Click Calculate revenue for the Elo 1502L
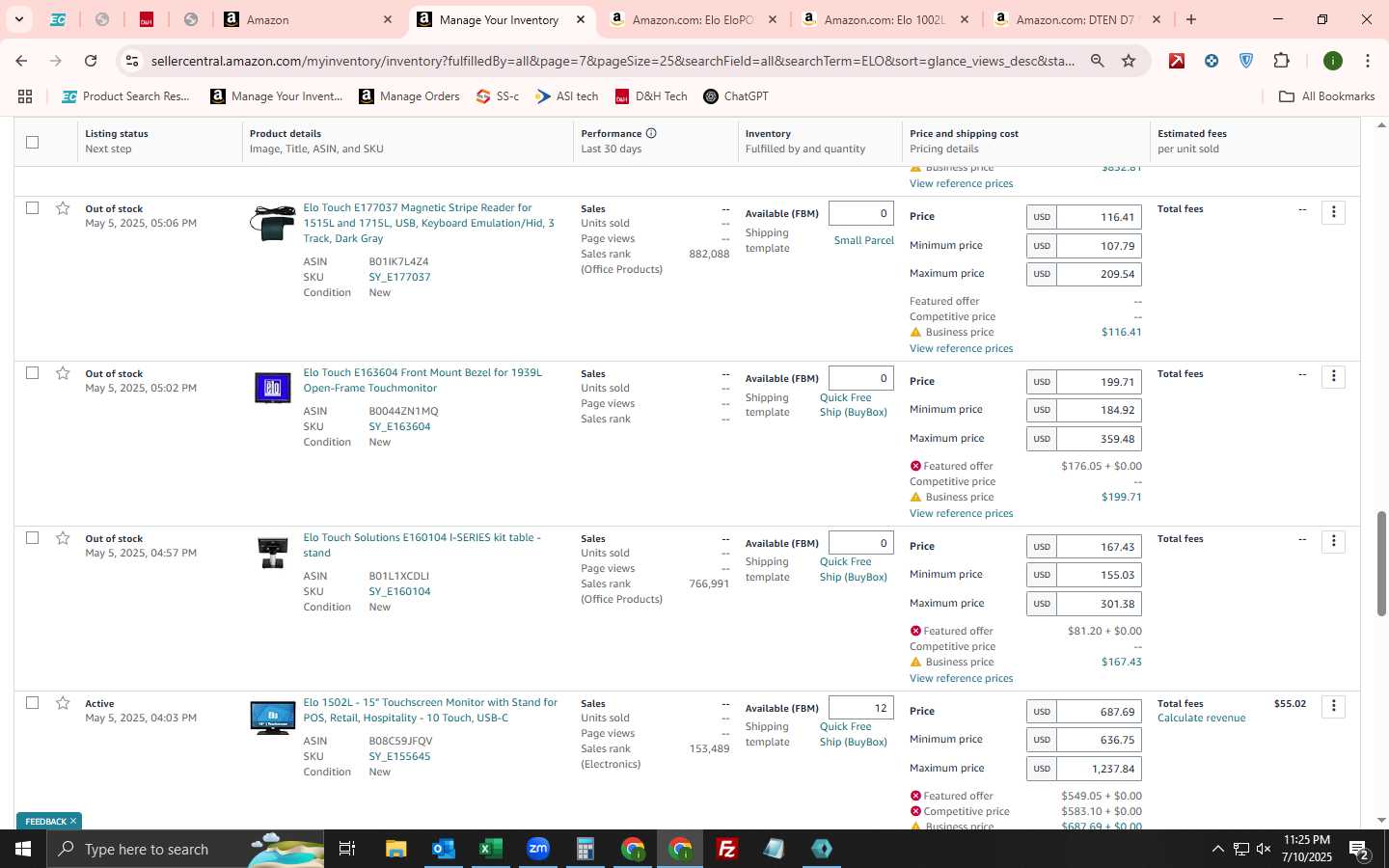1389x868 pixels. click(1201, 718)
